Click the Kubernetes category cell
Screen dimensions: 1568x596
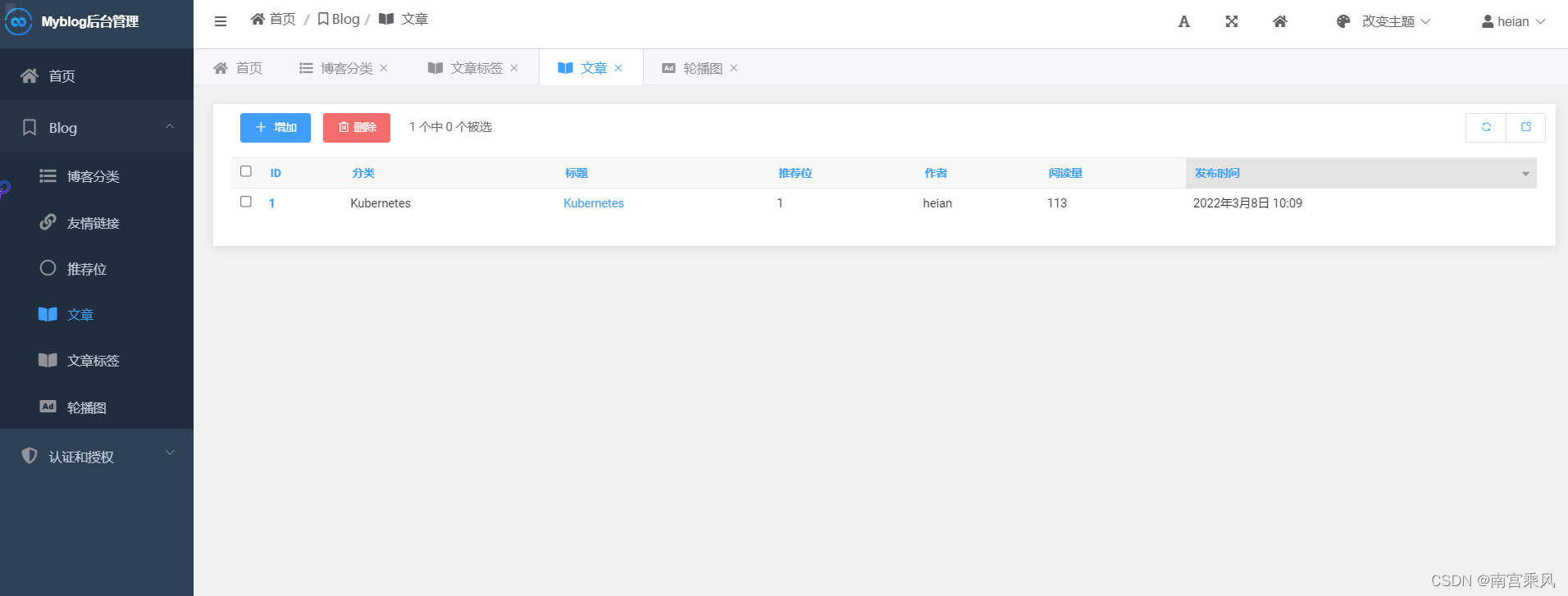click(x=381, y=203)
